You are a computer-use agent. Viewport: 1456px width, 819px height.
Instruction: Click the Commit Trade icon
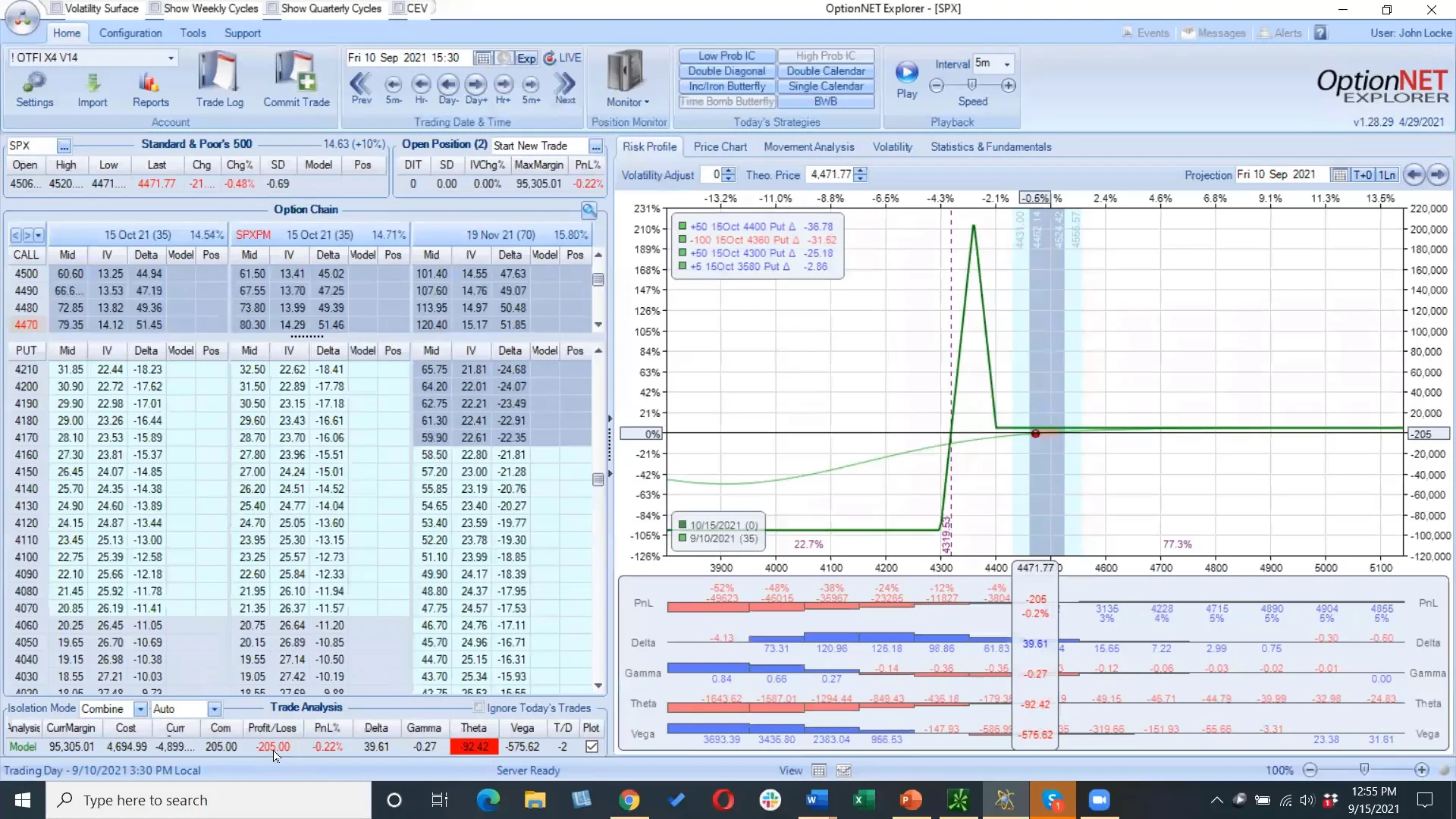pyautogui.click(x=297, y=80)
